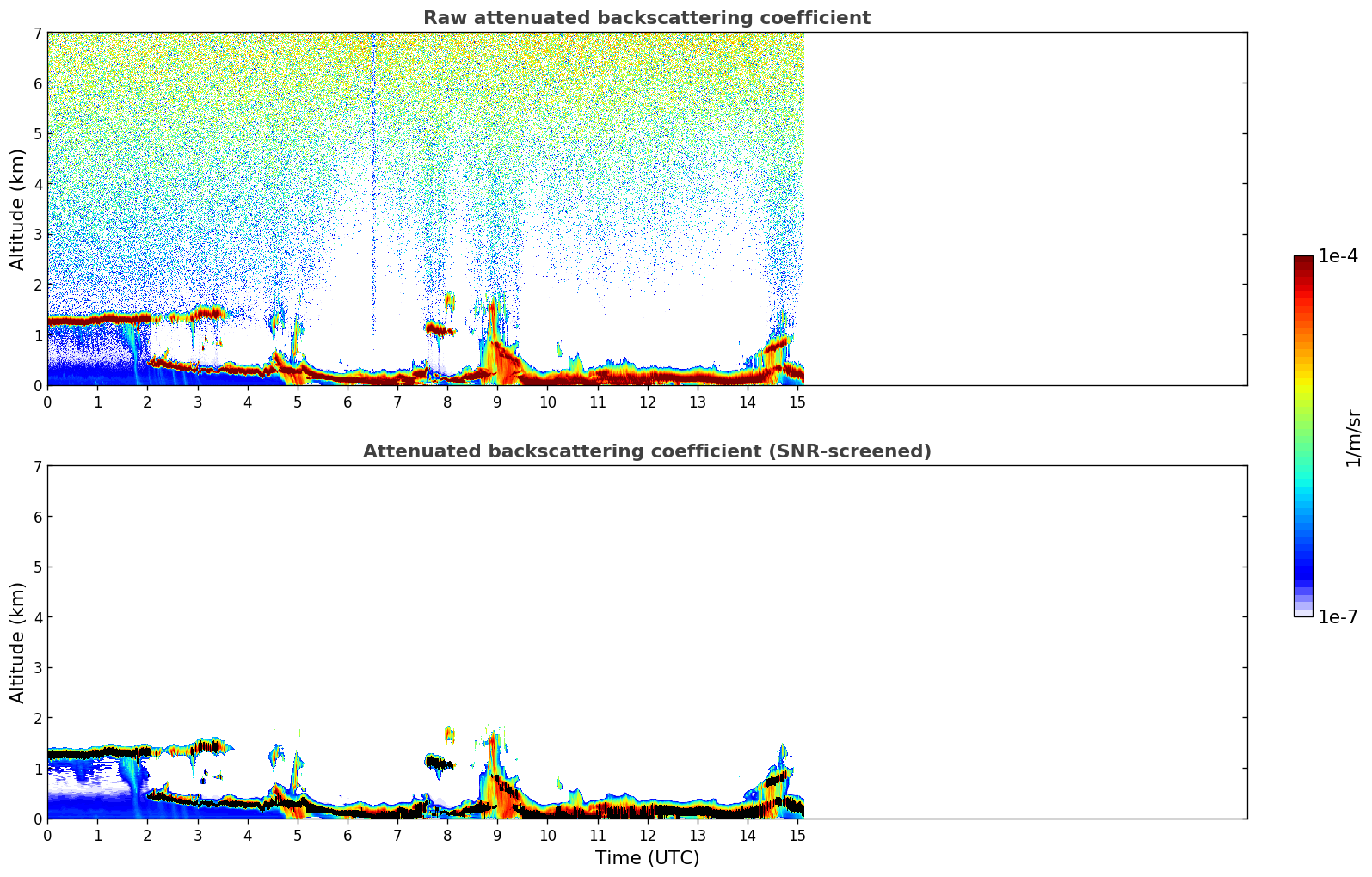Click the bottom plot x-axis tick '5'
The height and width of the screenshot is (877, 1372).
click(297, 836)
